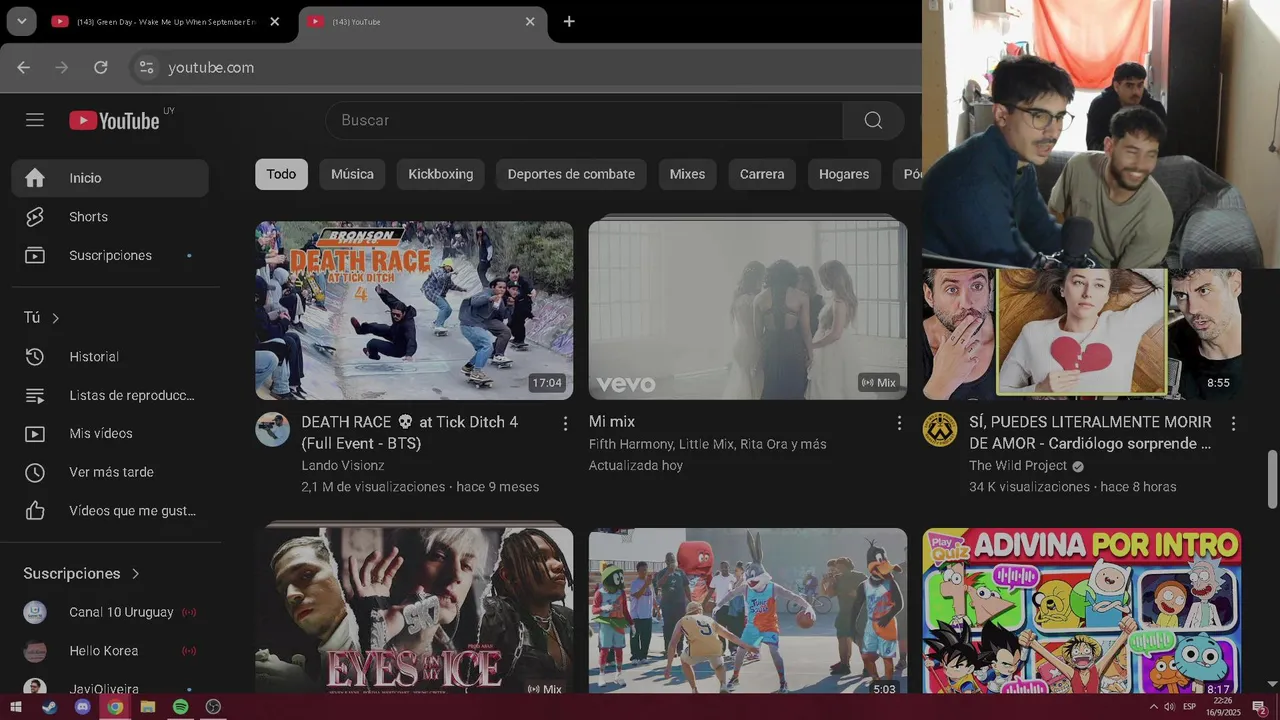Open Historial in the sidebar
Screen dimensions: 1280x720
110,357
